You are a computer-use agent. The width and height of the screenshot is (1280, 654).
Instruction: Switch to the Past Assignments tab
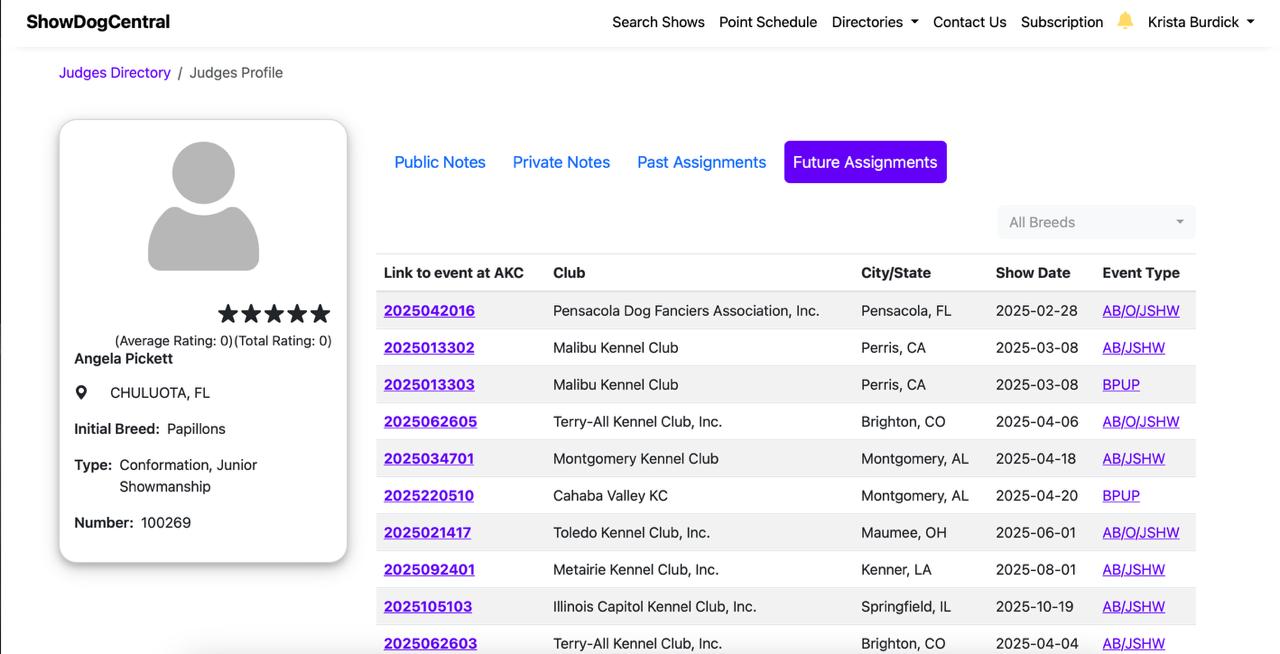tap(701, 162)
